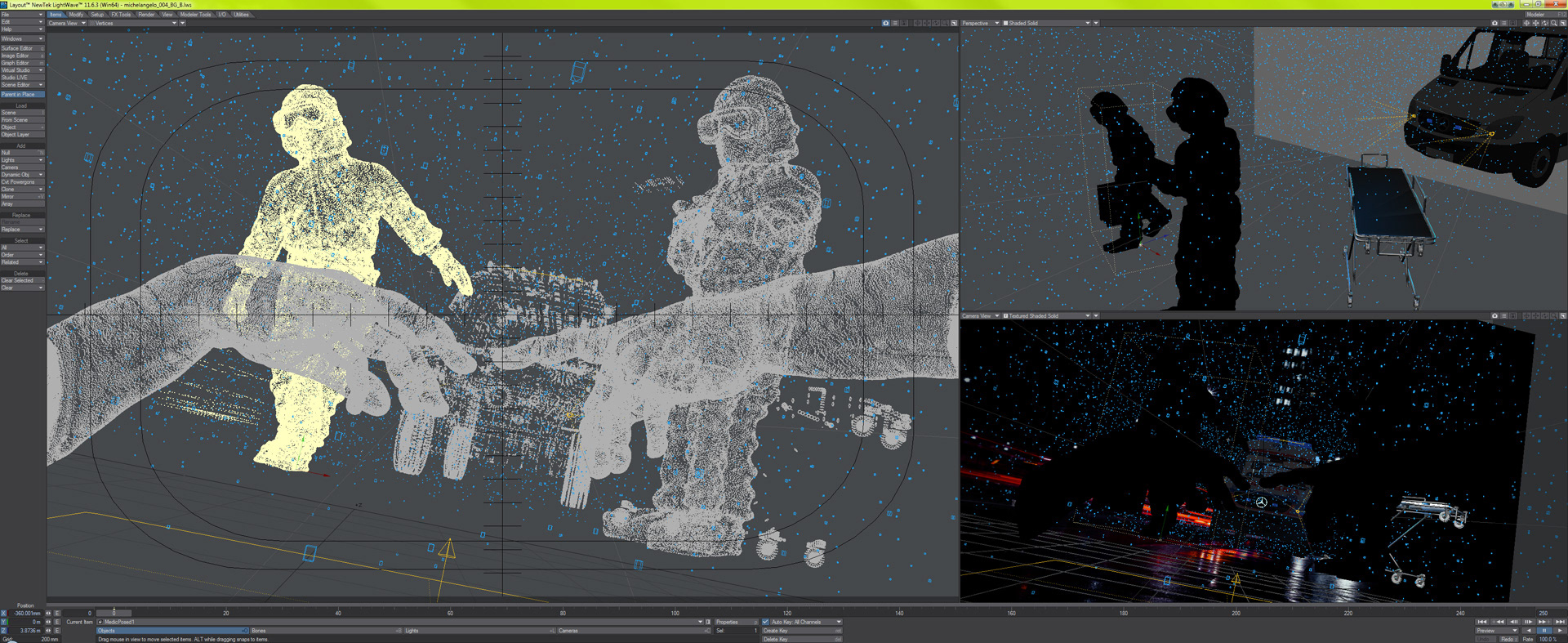Screen dimensions: 1568x643
Task: Click the timeline at frame 100
Action: (675, 613)
